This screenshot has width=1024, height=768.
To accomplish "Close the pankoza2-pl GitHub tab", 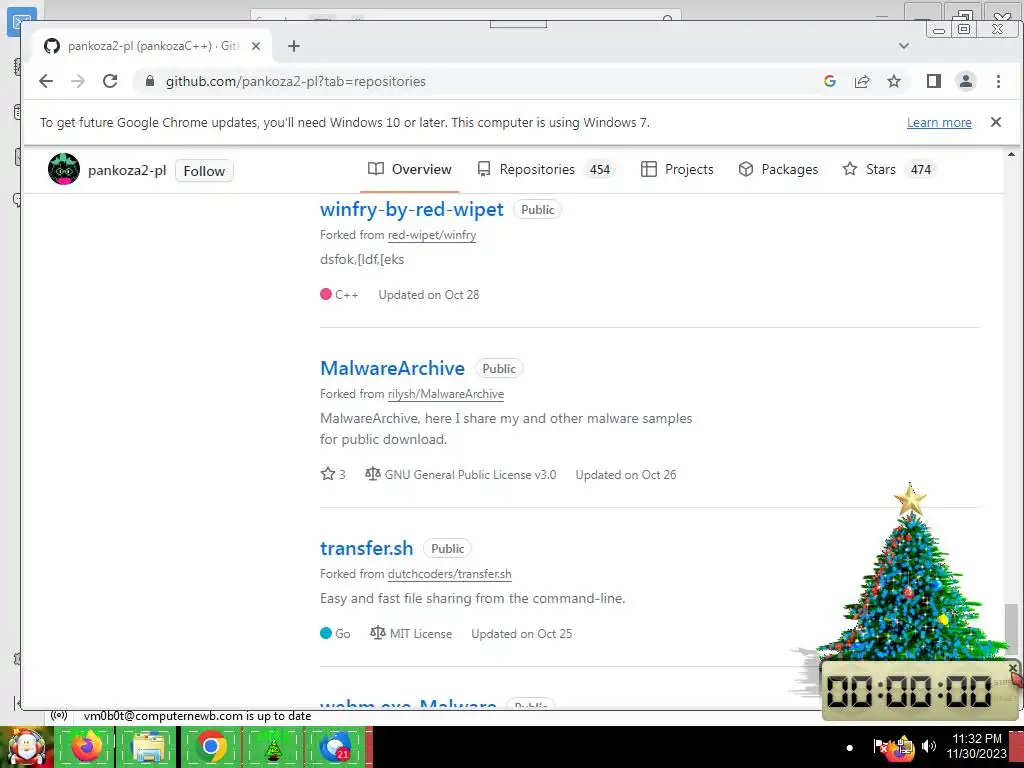I will tap(256, 46).
